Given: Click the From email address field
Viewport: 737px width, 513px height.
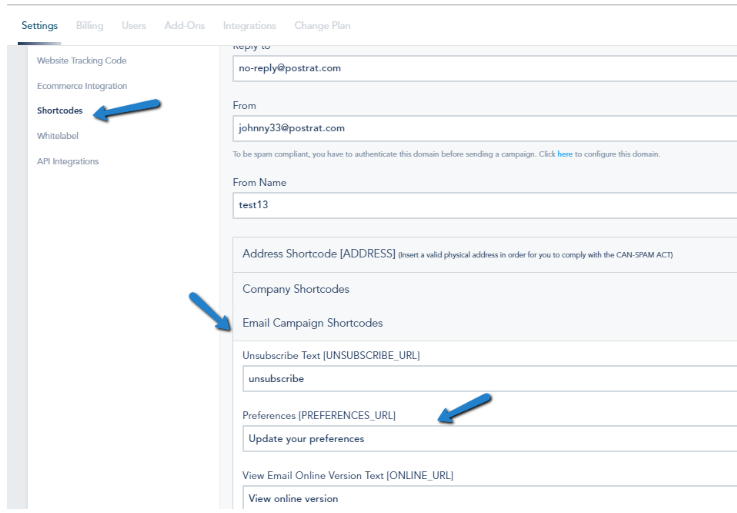Looking at the screenshot, I should (x=485, y=128).
